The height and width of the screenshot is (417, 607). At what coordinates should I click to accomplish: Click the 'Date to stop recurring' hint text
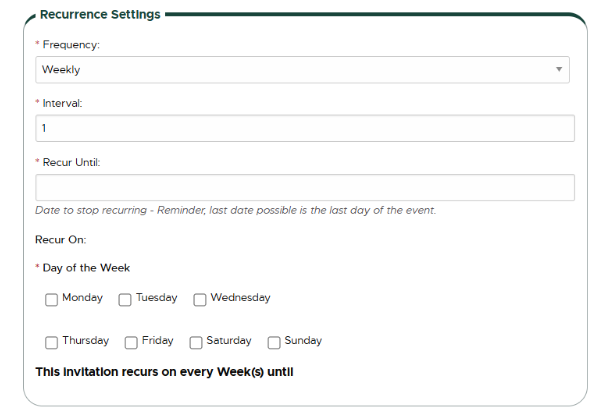(x=235, y=210)
